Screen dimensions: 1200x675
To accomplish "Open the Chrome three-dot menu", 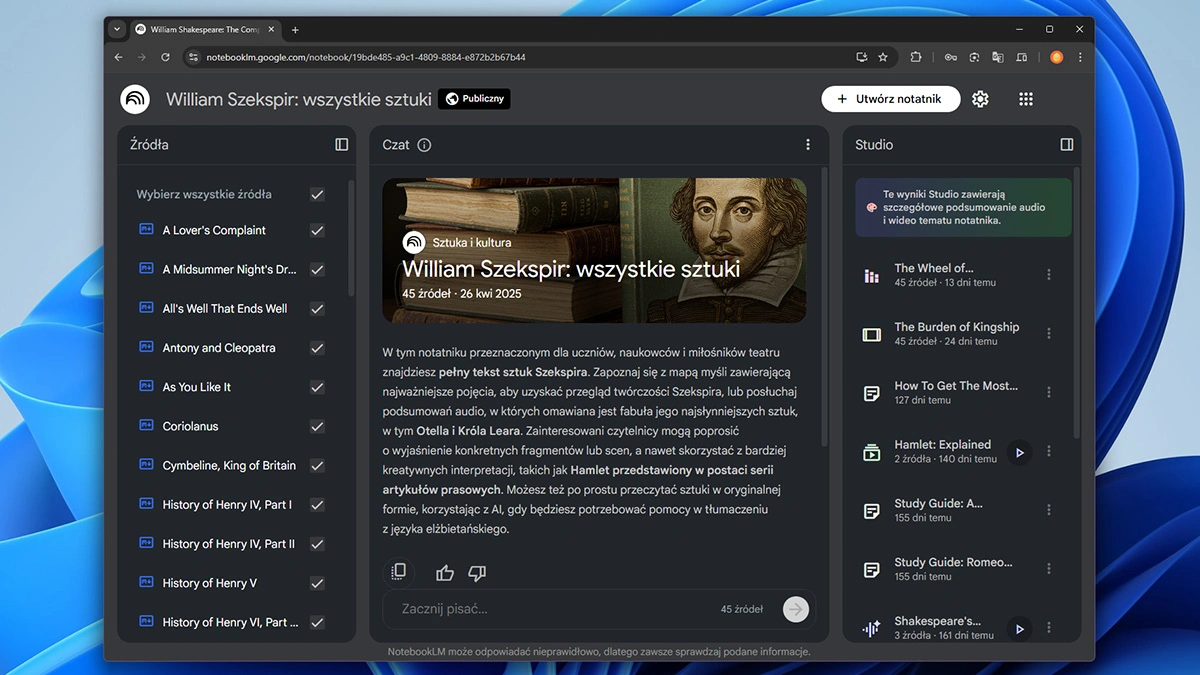I will (1080, 57).
